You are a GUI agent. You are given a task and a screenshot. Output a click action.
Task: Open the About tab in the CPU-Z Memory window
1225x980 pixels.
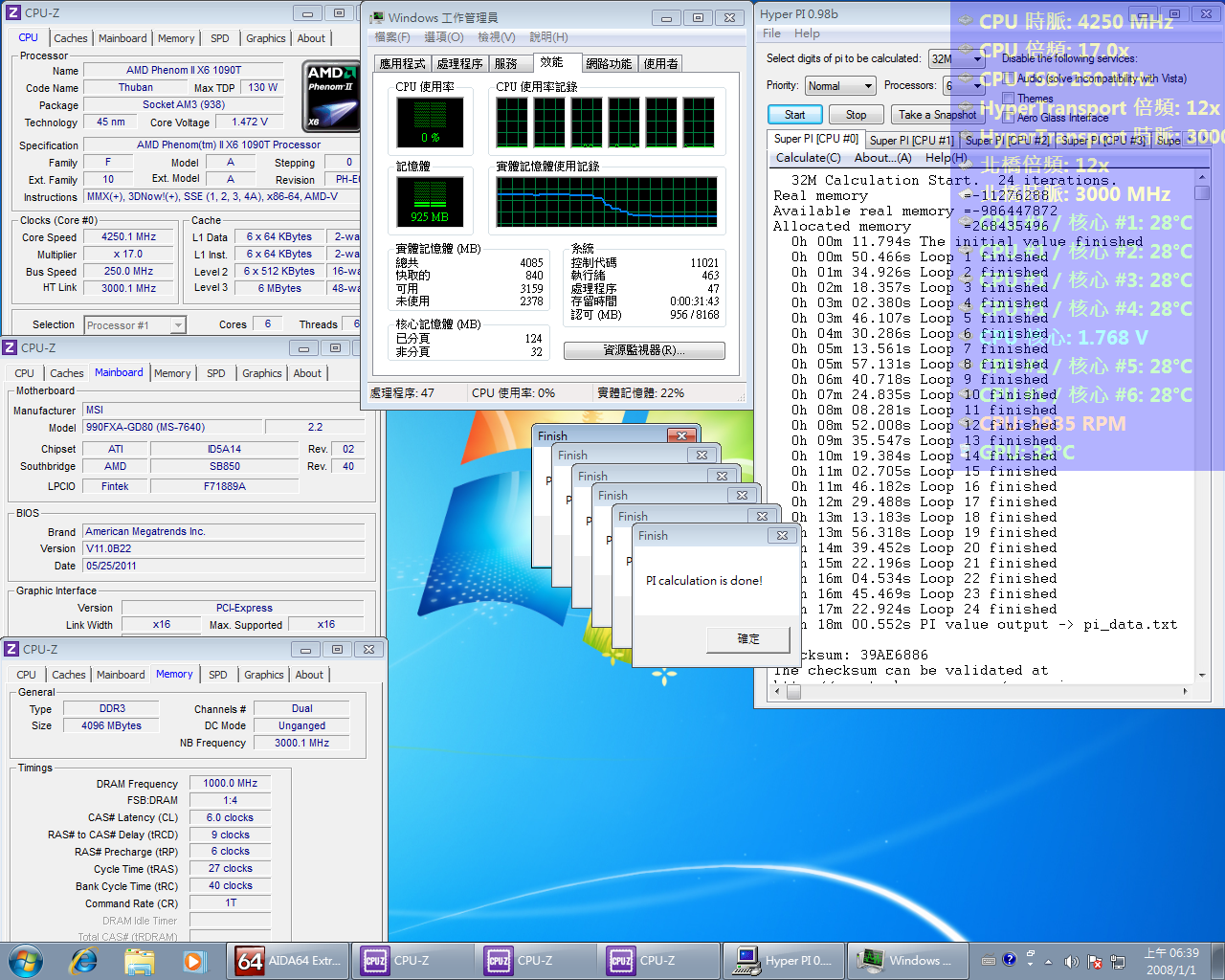point(309,675)
